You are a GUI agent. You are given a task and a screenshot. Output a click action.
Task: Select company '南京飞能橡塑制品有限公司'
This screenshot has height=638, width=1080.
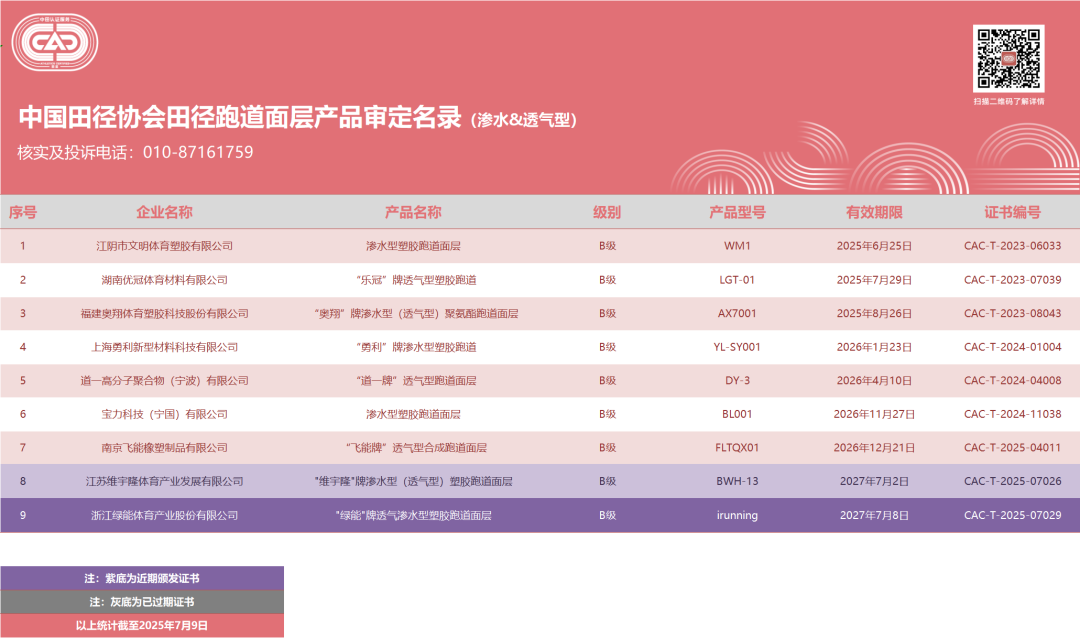164,448
